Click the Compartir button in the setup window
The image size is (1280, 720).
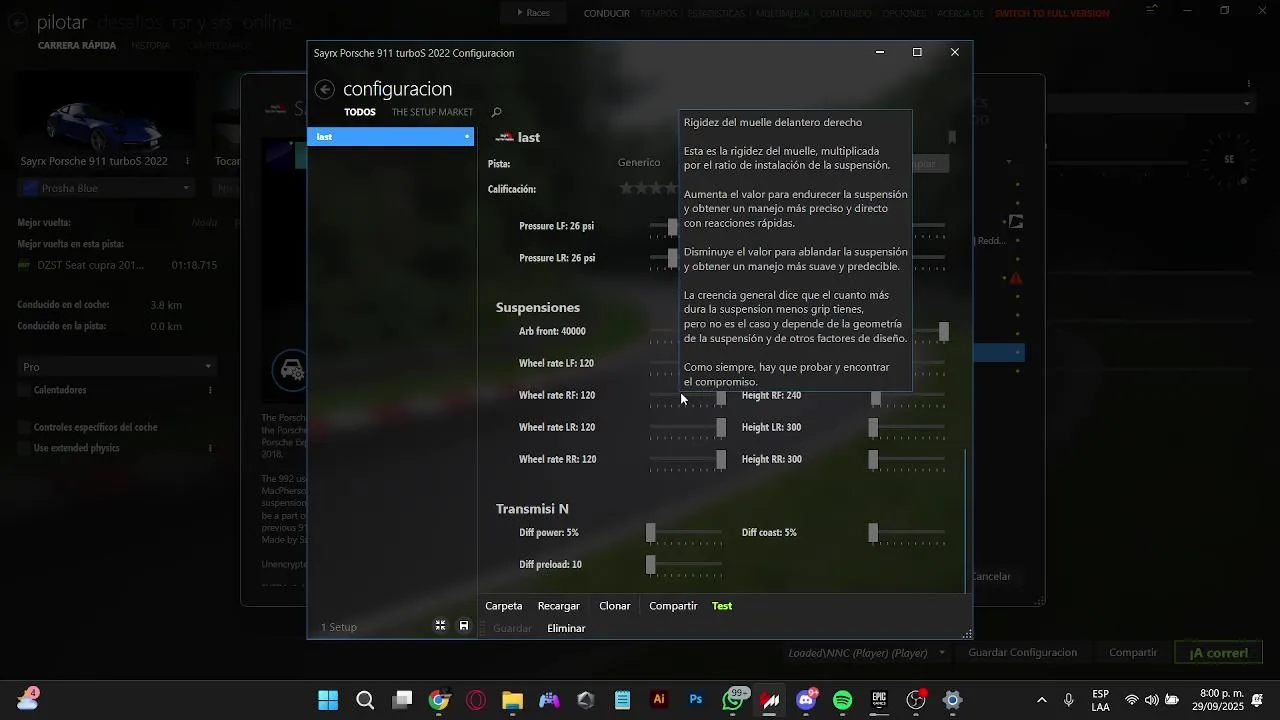[x=673, y=606]
